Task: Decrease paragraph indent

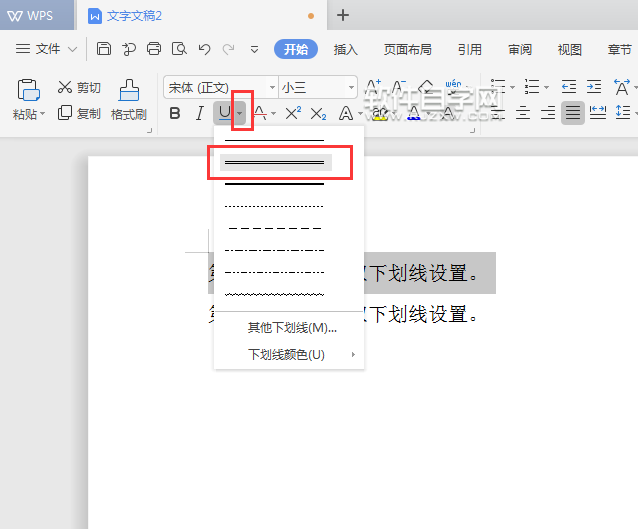Action: pyautogui.click(x=569, y=87)
